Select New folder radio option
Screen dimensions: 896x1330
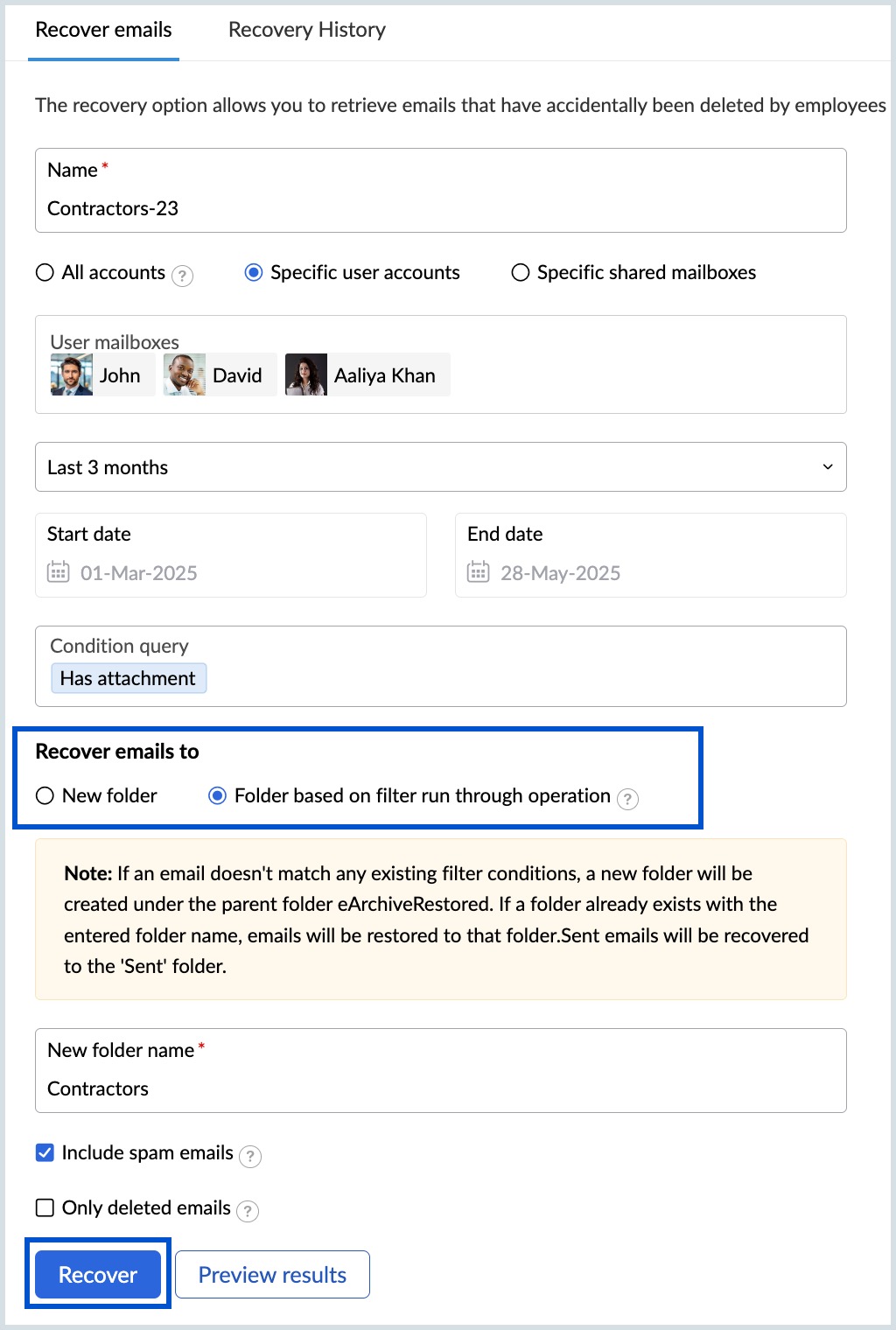(45, 795)
